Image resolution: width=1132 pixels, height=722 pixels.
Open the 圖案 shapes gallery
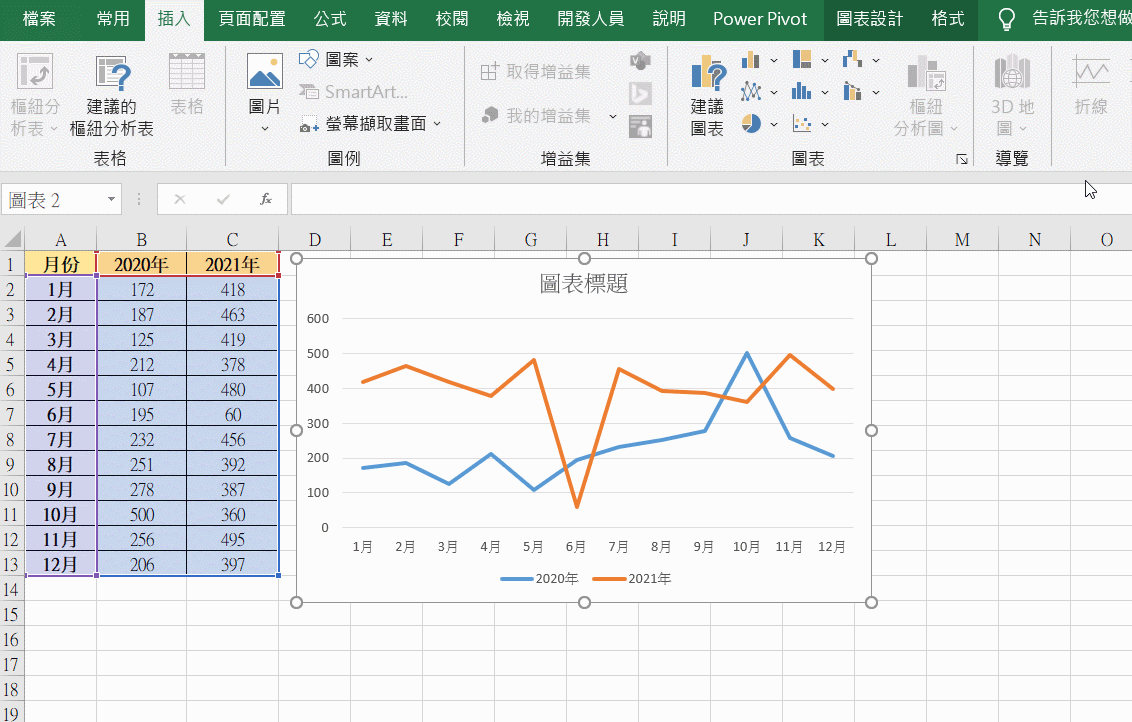pyautogui.click(x=336, y=59)
